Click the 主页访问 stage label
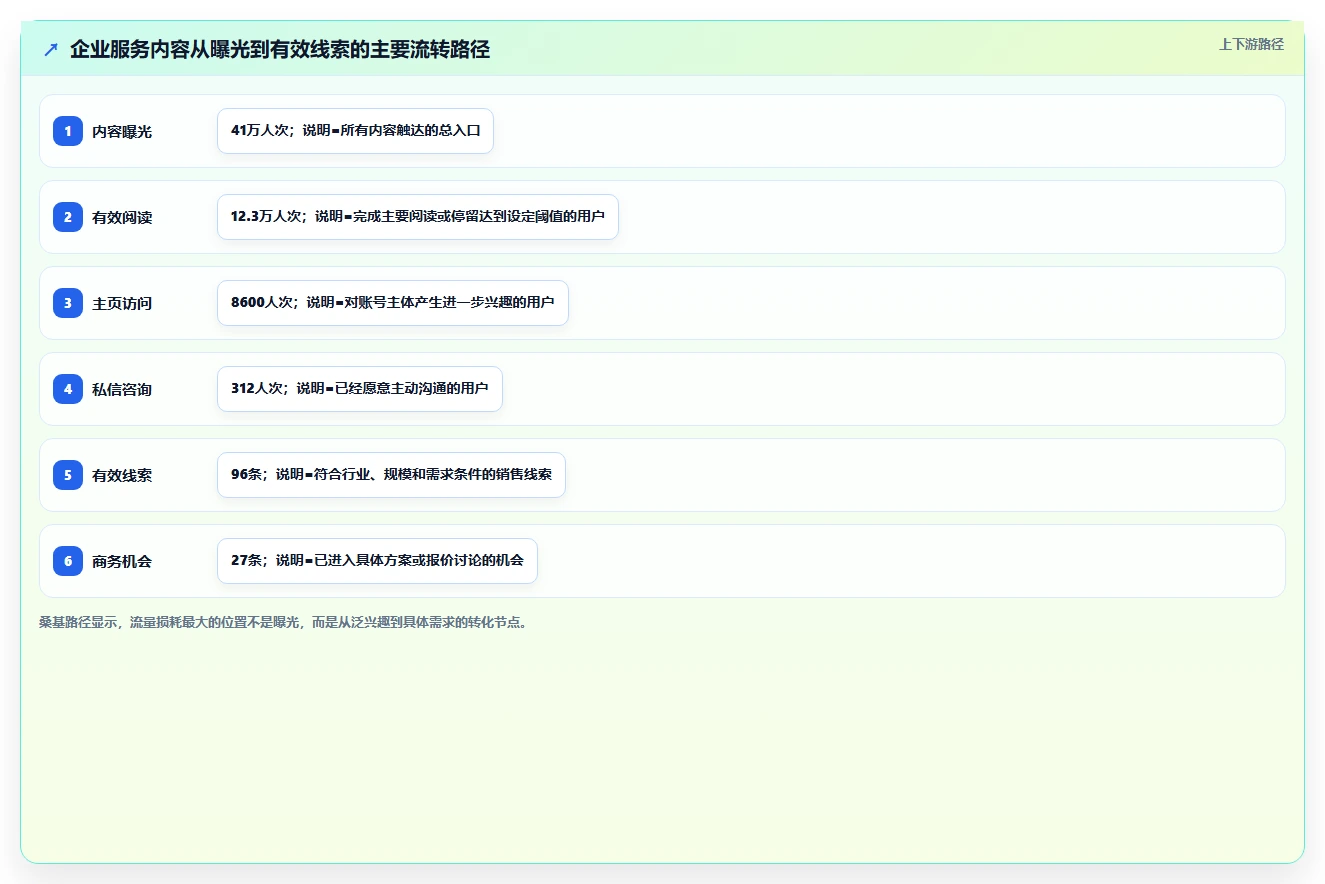 coord(122,303)
